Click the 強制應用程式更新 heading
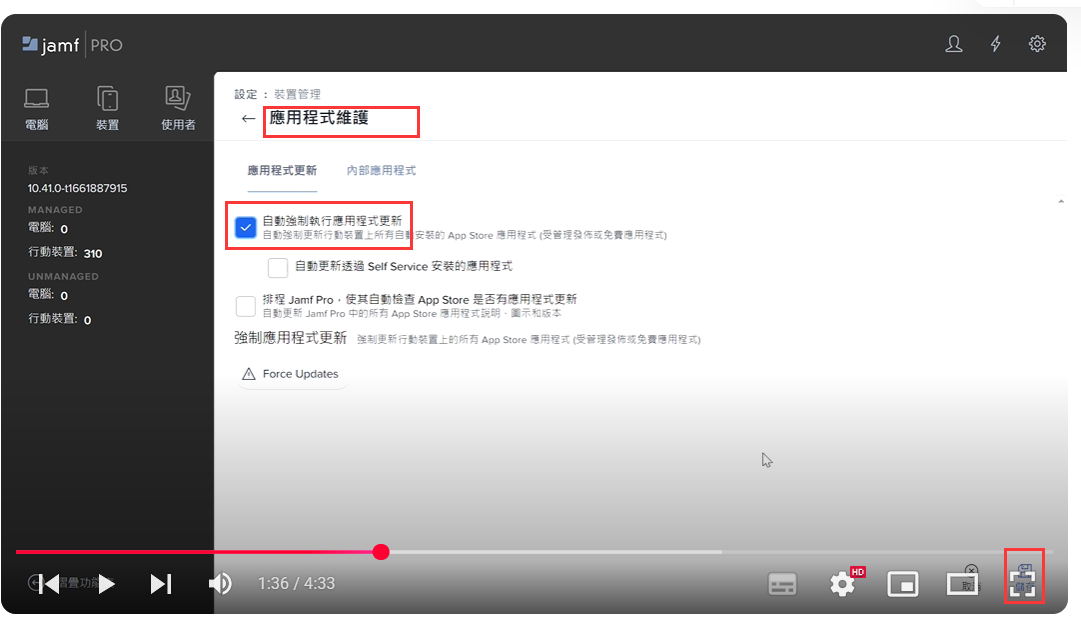The width and height of the screenshot is (1081, 621). tap(290, 338)
